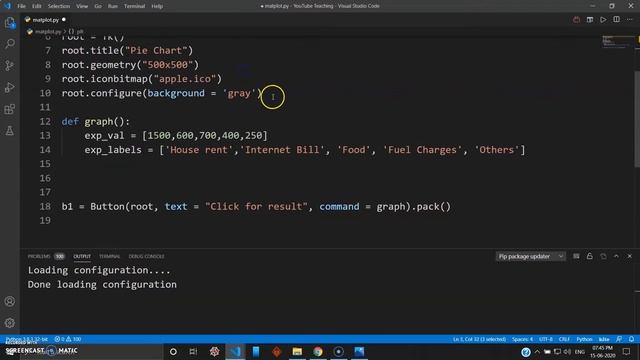Open the Go menu
The height and width of the screenshot is (360, 640).
coord(98,6)
